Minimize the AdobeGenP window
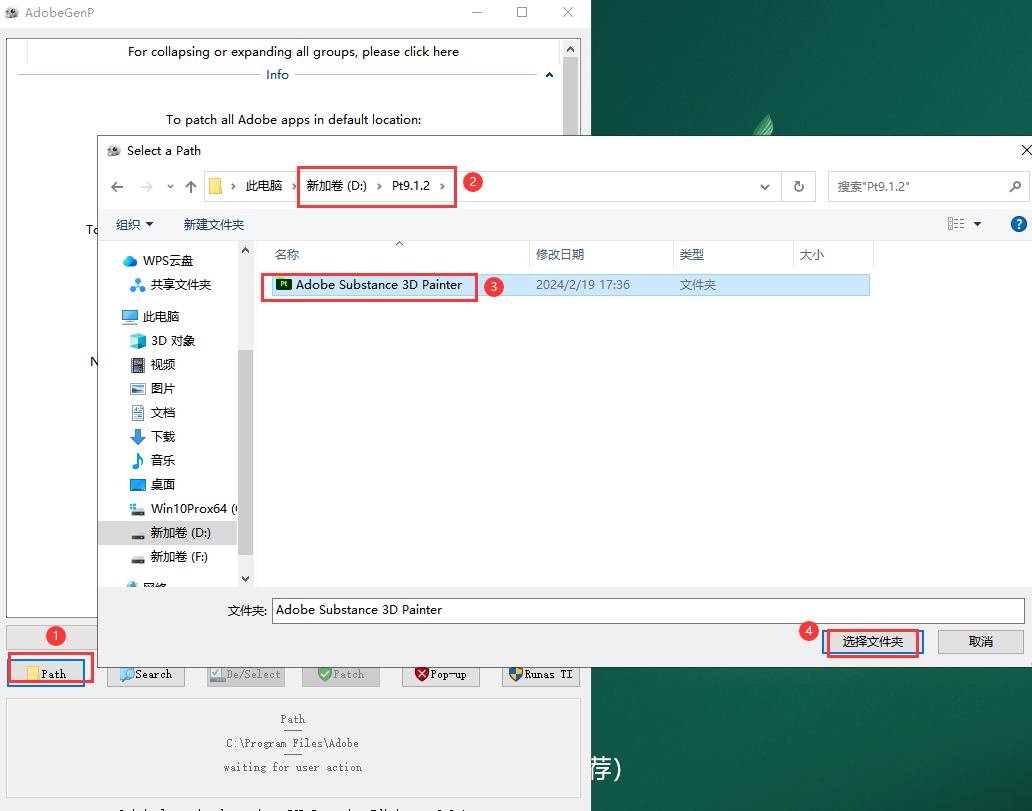1032x811 pixels. pos(477,12)
